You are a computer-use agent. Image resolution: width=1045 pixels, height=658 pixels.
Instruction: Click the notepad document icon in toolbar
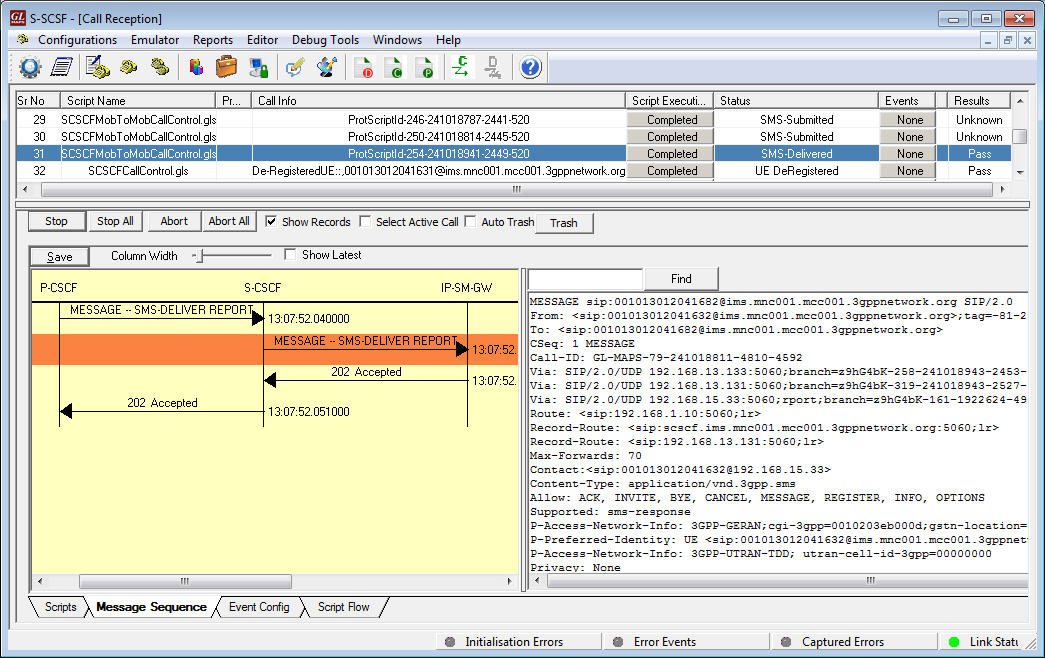62,68
